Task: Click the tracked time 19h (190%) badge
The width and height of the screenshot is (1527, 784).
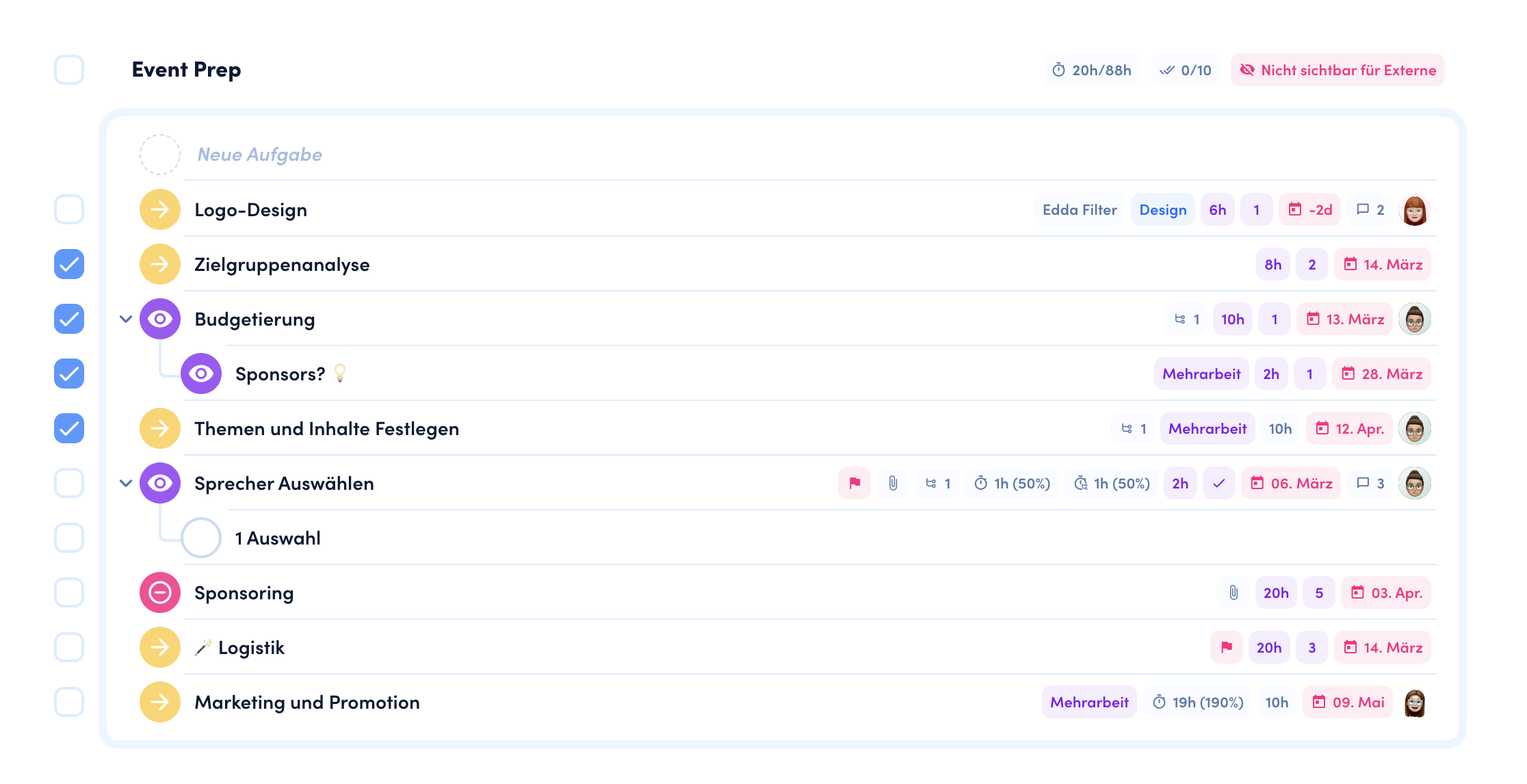Action: point(1198,702)
